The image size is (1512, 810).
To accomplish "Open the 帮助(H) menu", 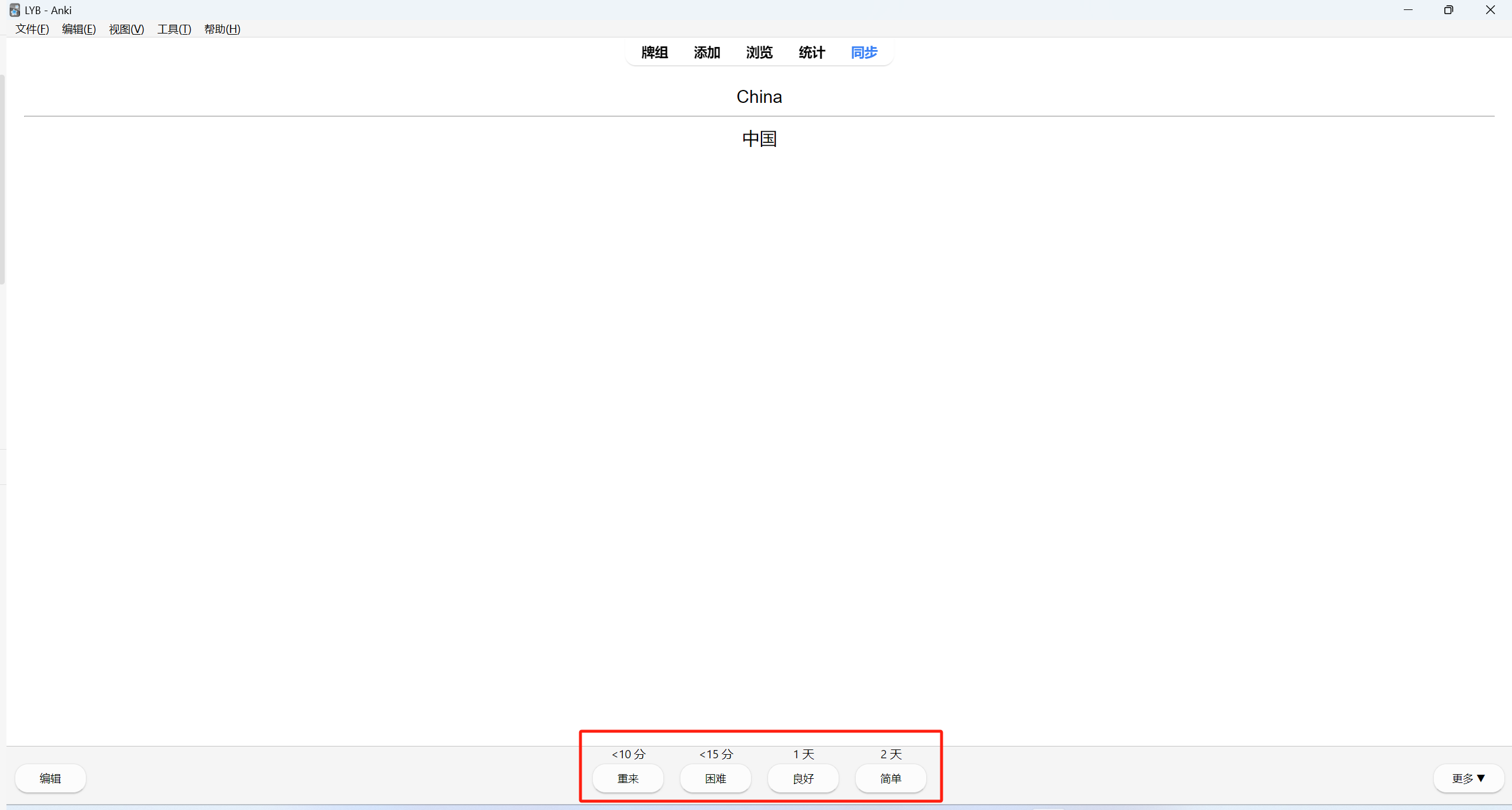I will point(222,29).
